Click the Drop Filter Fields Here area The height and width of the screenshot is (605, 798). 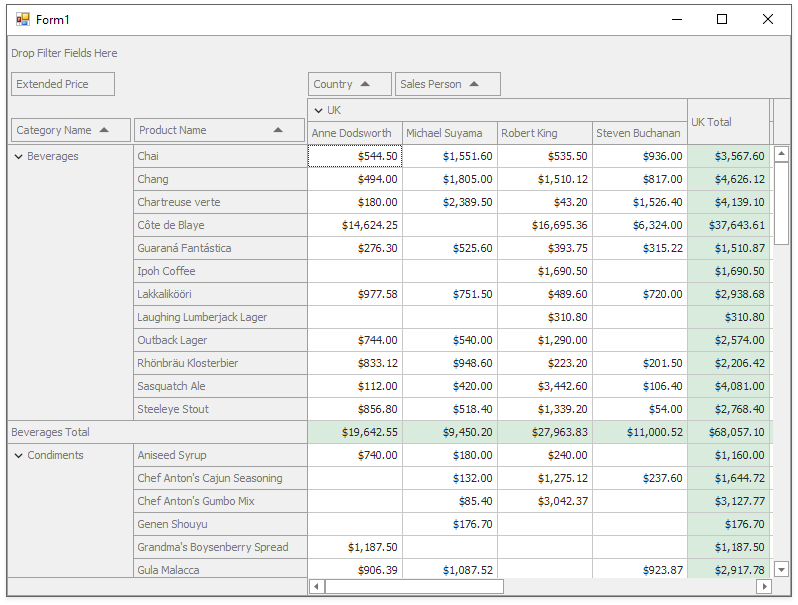pyautogui.click(x=64, y=53)
